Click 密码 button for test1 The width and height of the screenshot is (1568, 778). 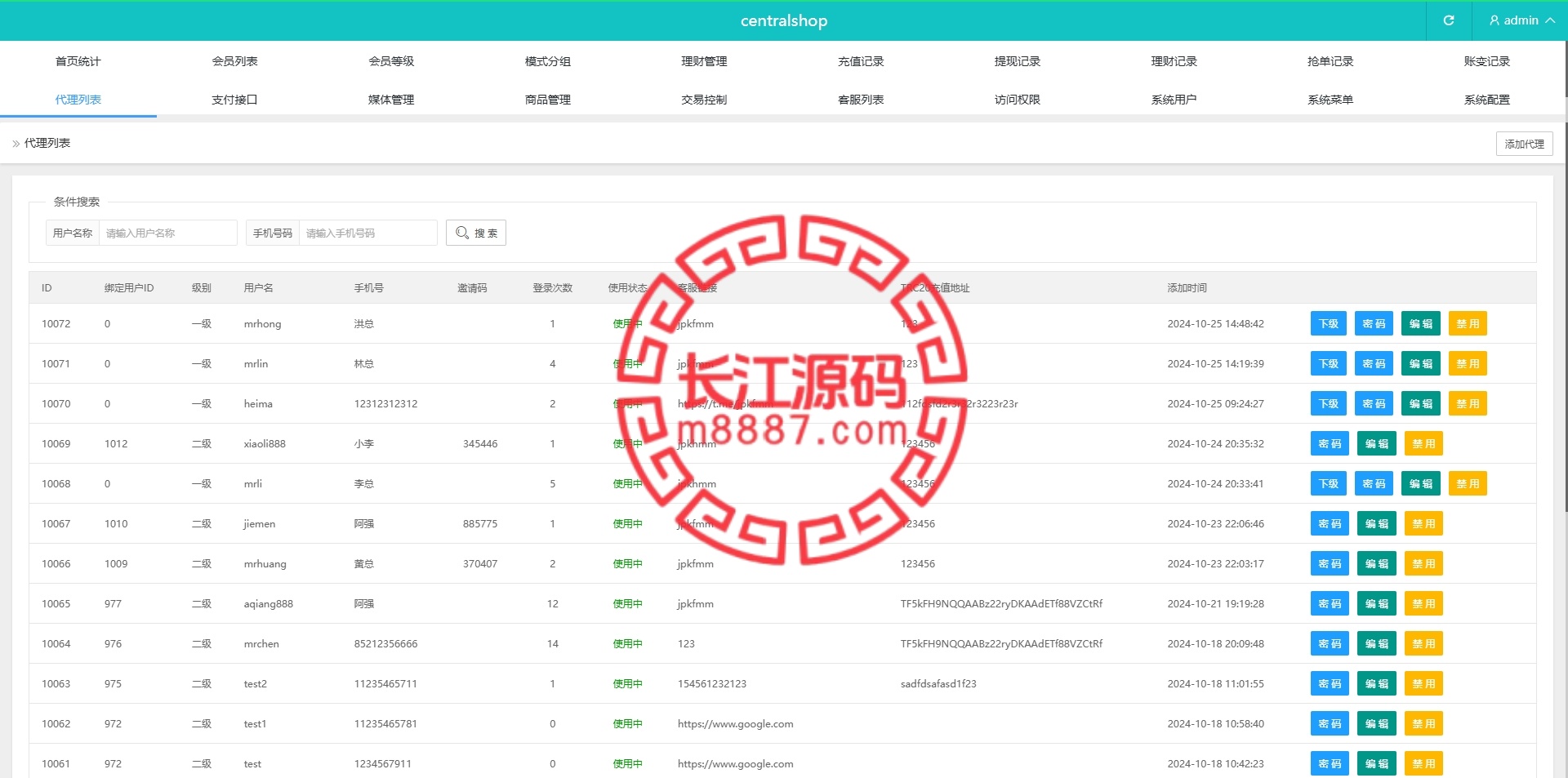click(1330, 723)
